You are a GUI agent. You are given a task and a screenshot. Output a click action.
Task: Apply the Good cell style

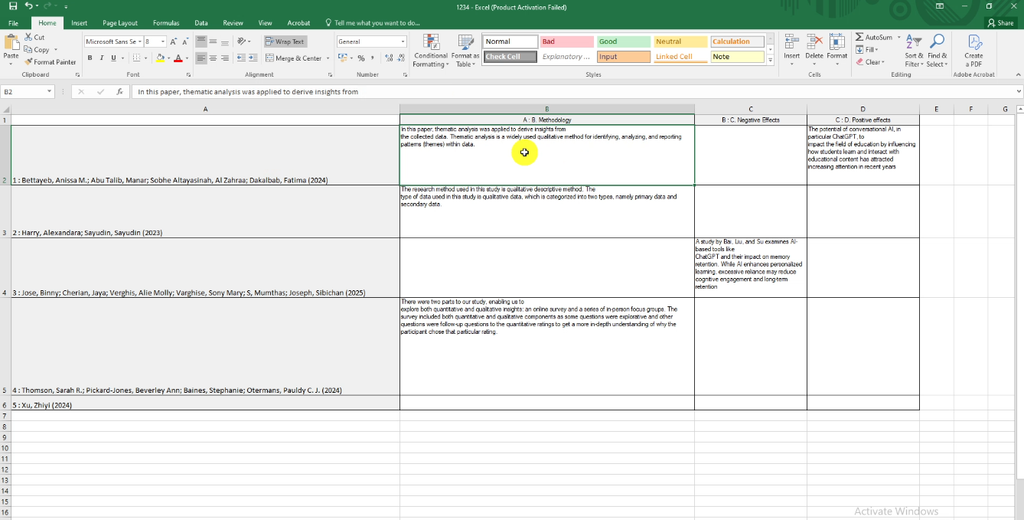(x=624, y=42)
